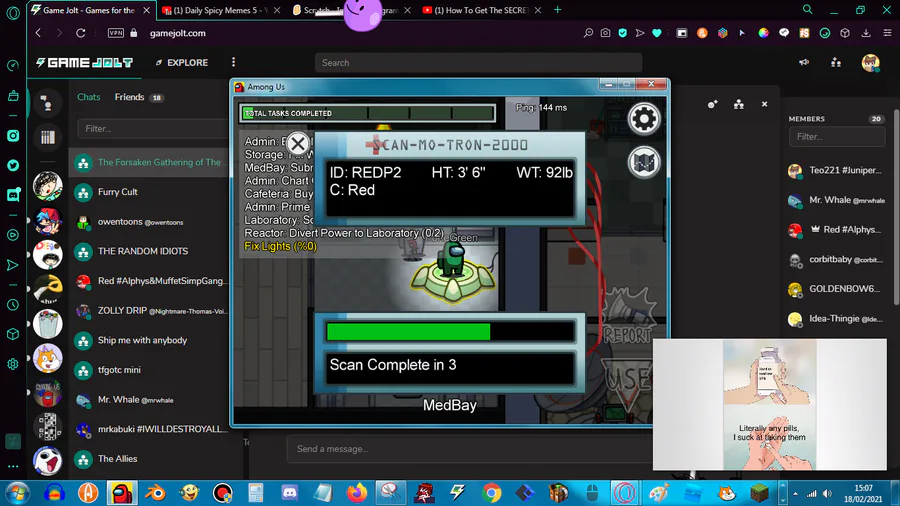900x506 pixels.
Task: Select member Teo221 #Juniper
Action: click(837, 170)
